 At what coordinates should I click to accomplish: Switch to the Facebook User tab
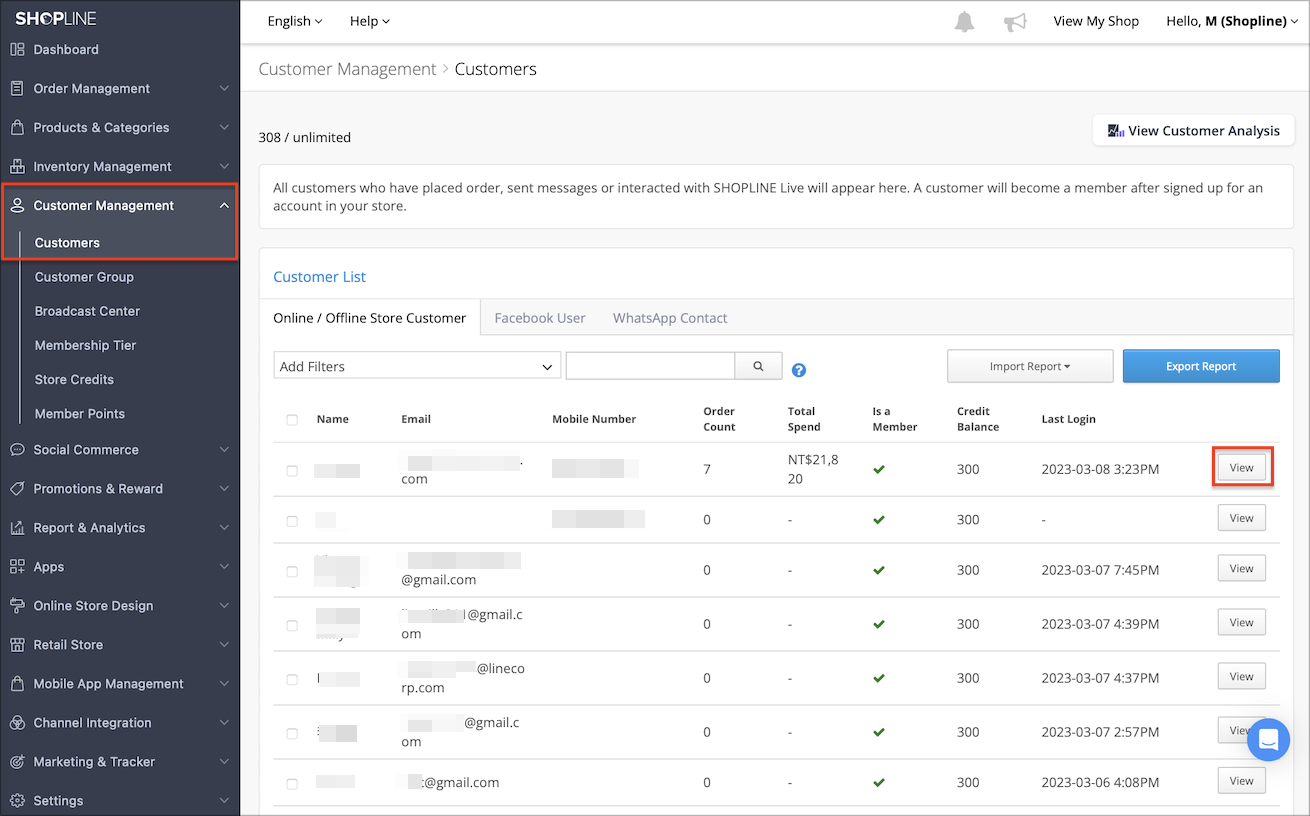tap(539, 318)
